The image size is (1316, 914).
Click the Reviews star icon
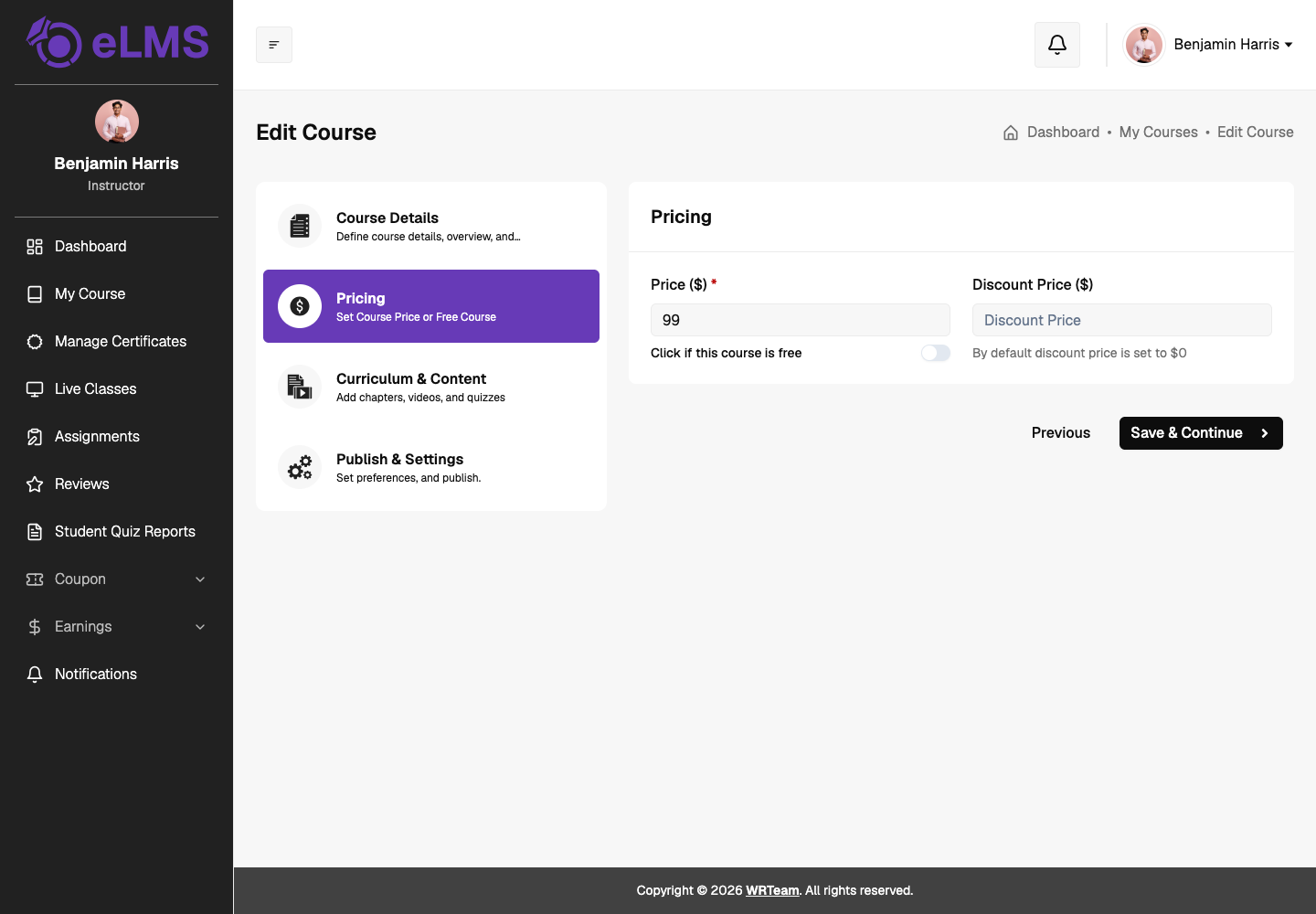pos(35,484)
